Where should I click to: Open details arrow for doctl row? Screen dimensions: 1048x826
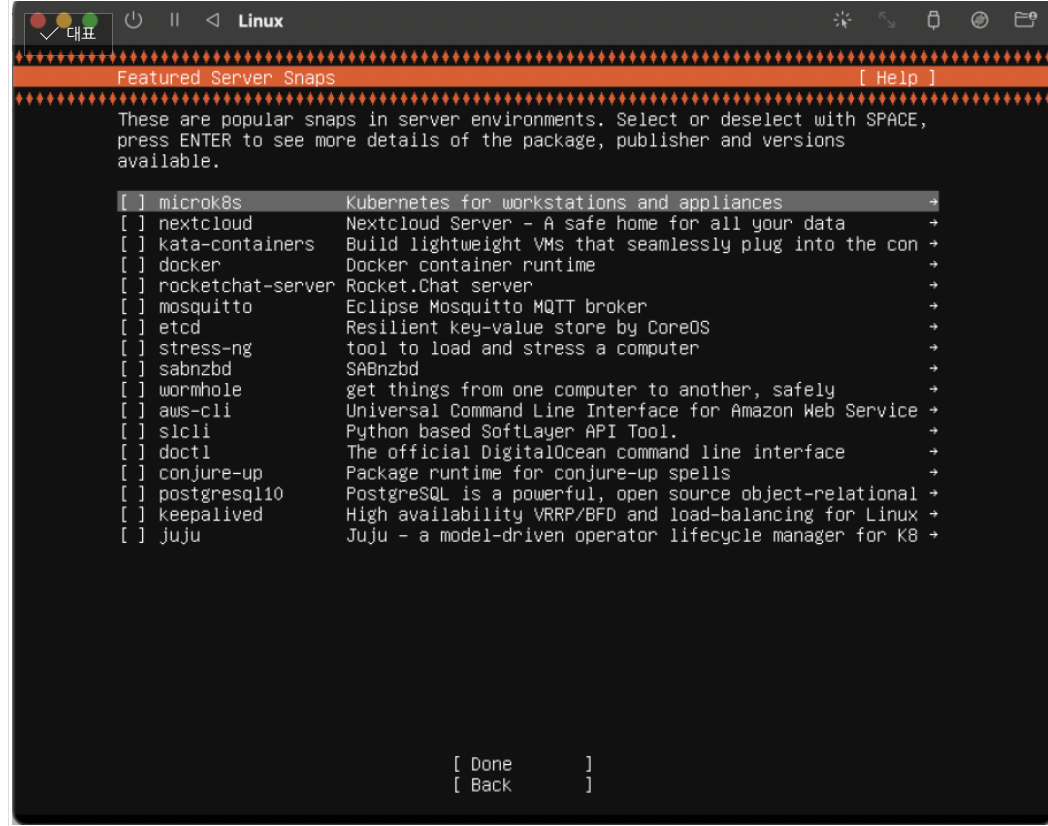pos(933,451)
